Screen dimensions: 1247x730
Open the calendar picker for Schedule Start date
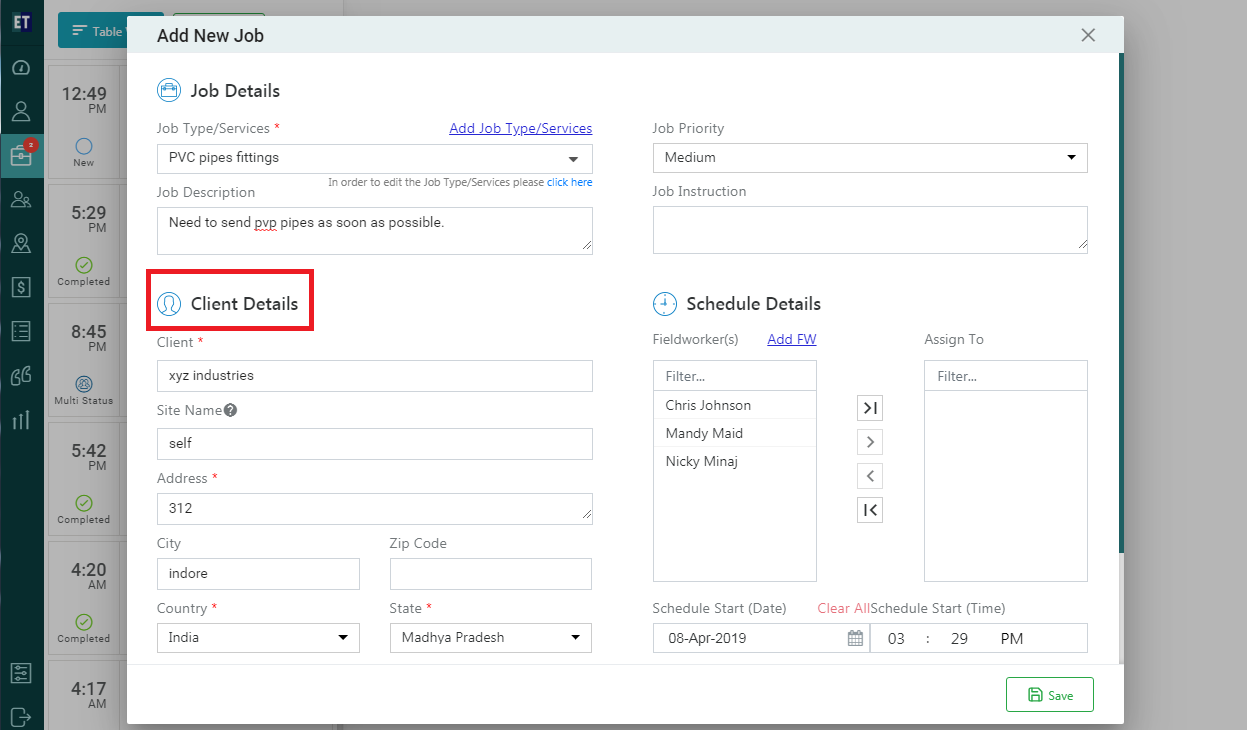click(855, 638)
